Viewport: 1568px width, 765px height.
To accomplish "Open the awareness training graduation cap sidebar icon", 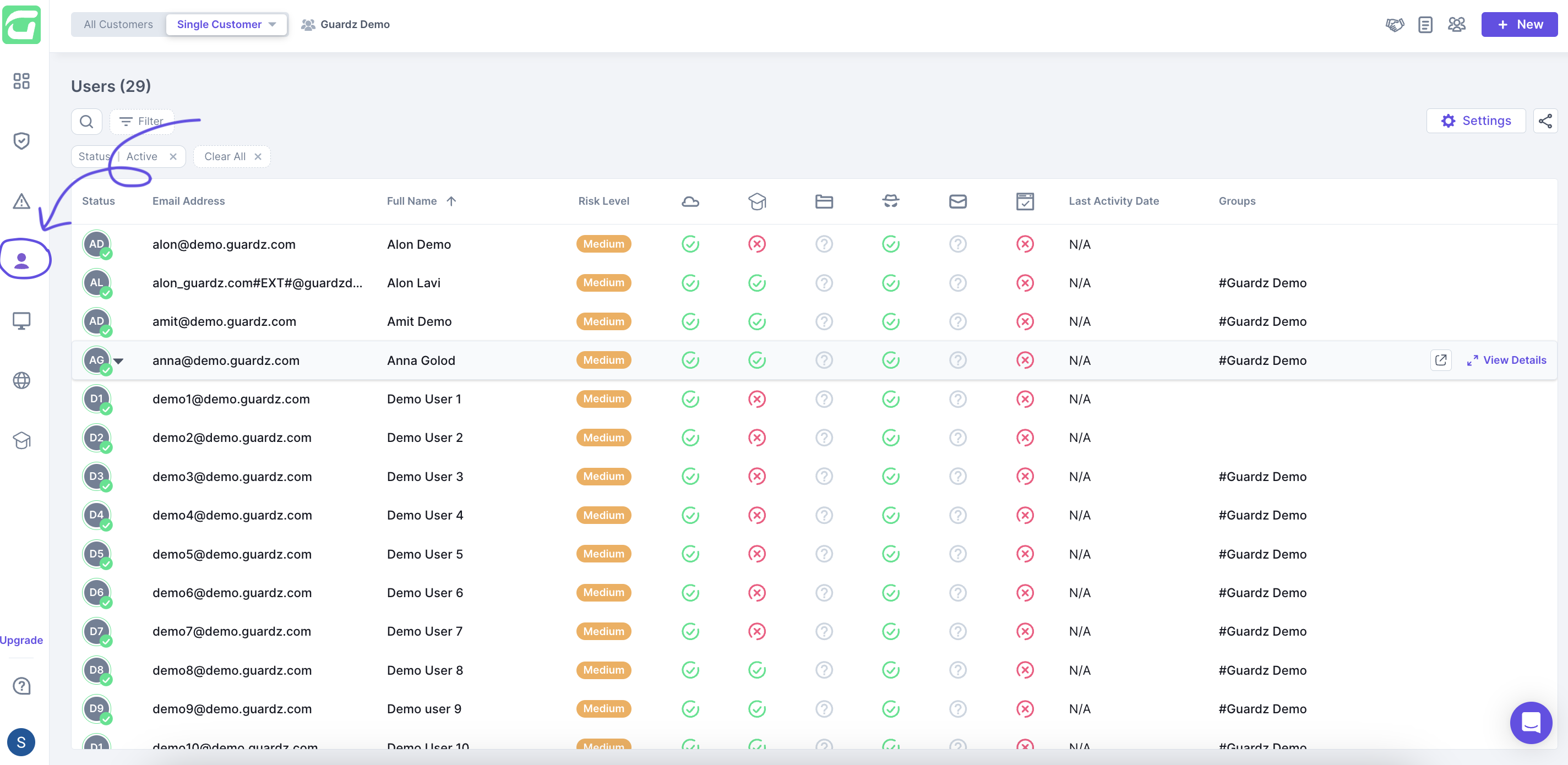I will coord(21,440).
